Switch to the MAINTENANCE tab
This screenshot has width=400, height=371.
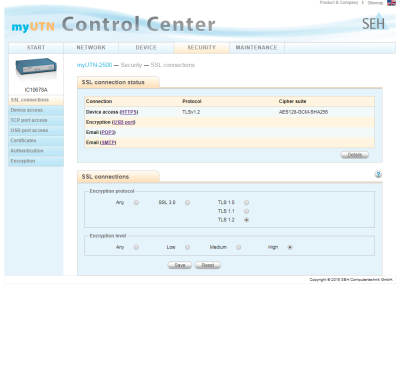(x=256, y=48)
